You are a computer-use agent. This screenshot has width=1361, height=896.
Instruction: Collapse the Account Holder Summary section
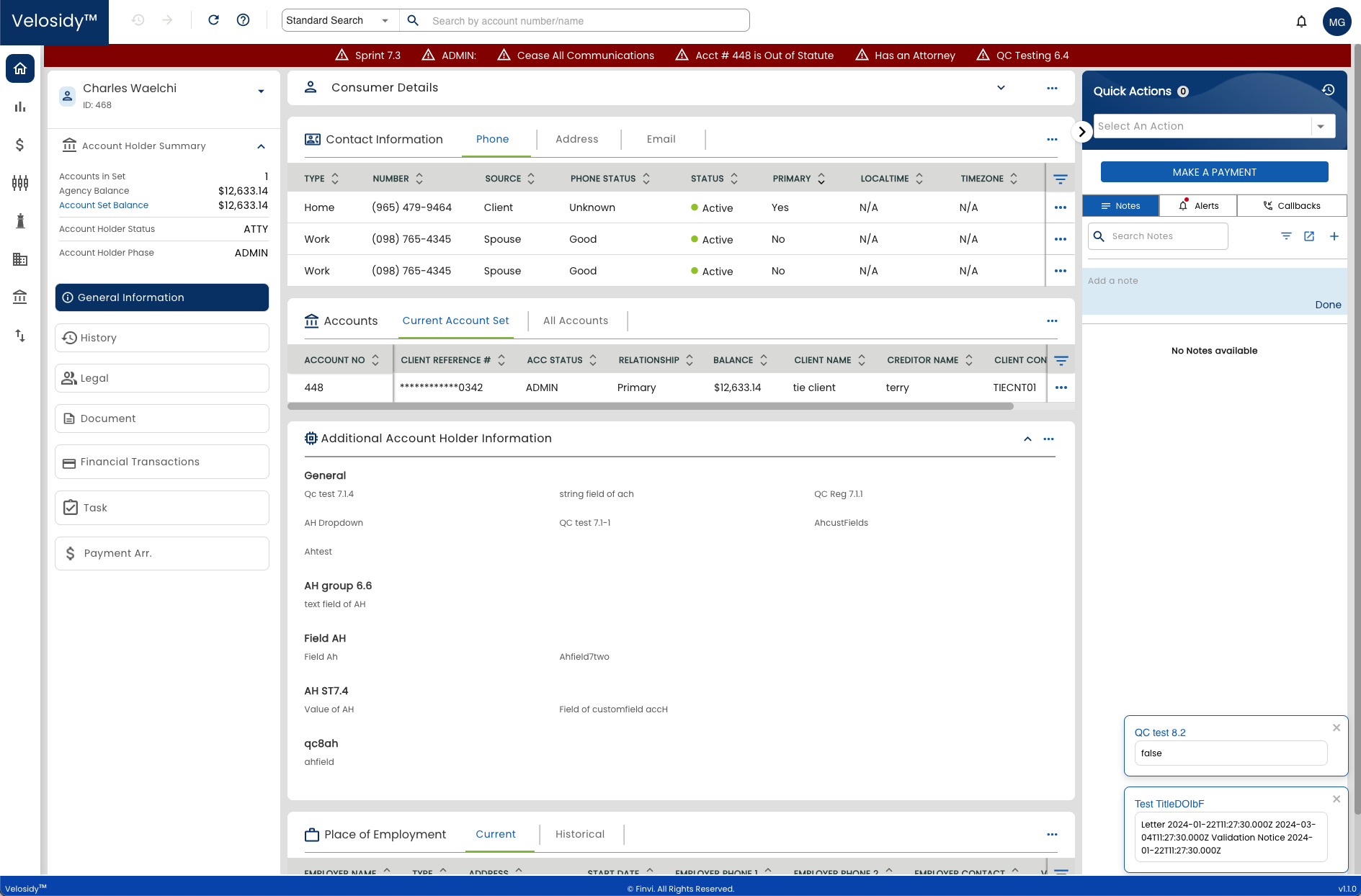click(261, 145)
